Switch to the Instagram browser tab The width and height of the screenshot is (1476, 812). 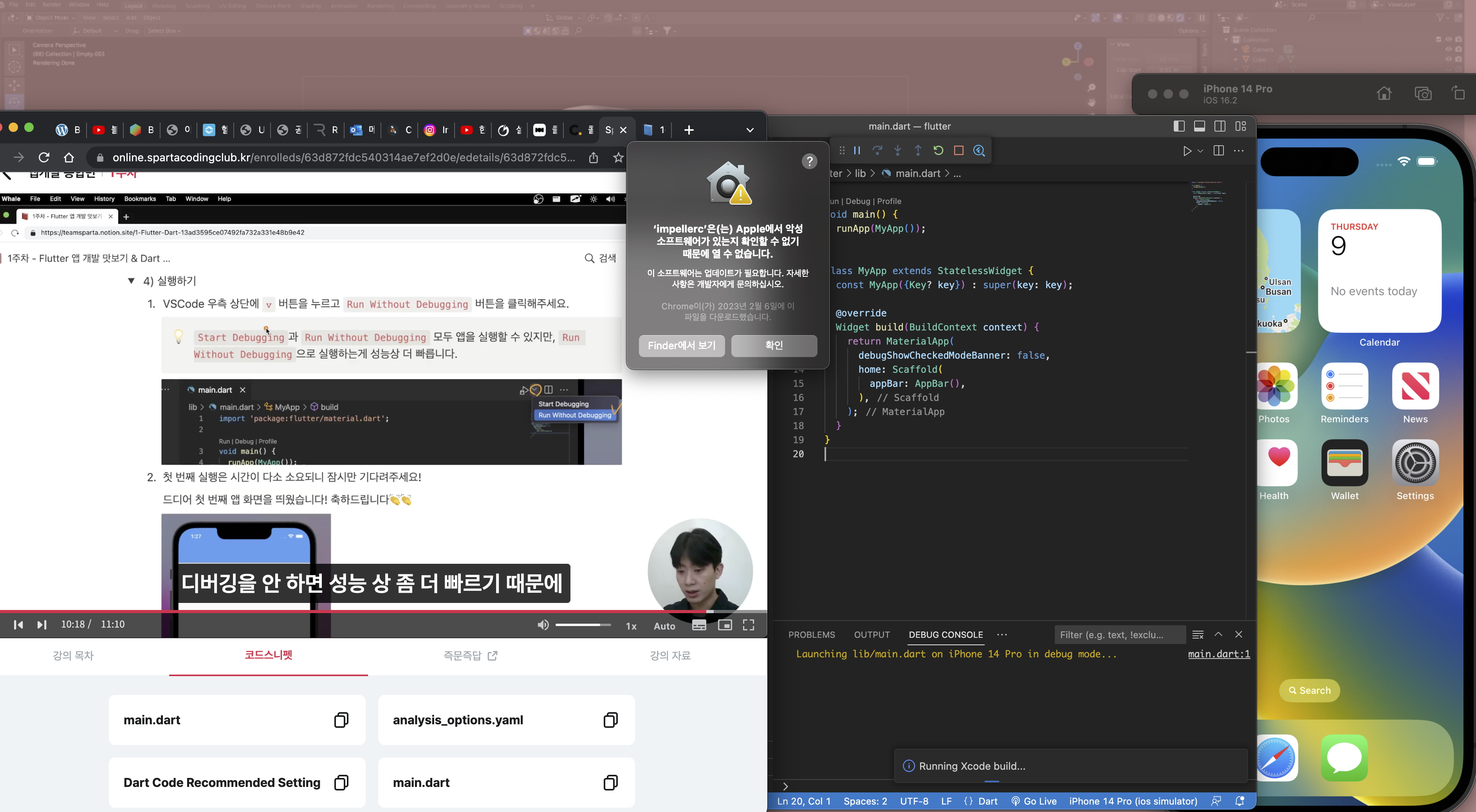pos(436,130)
